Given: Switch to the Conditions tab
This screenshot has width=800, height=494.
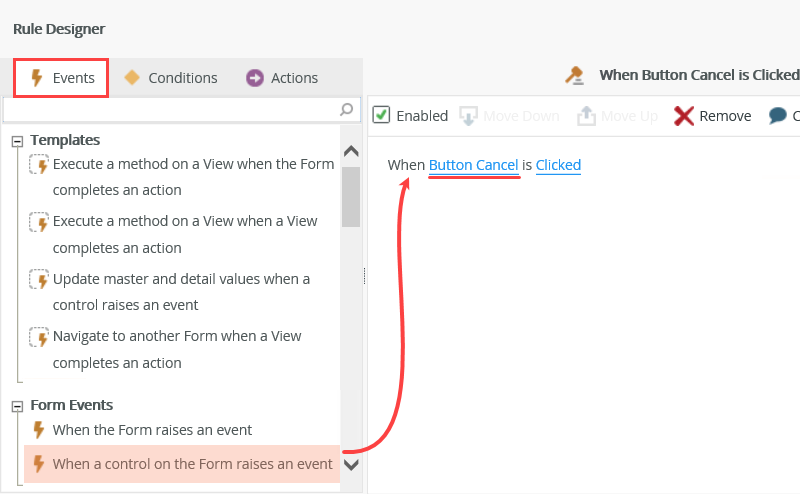Looking at the screenshot, I should (170, 78).
